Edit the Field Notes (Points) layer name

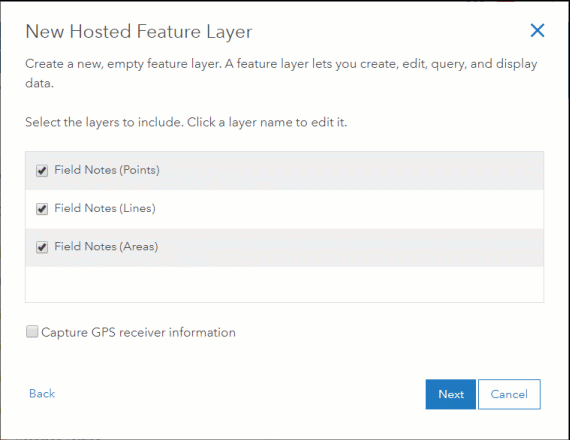click(x=107, y=170)
